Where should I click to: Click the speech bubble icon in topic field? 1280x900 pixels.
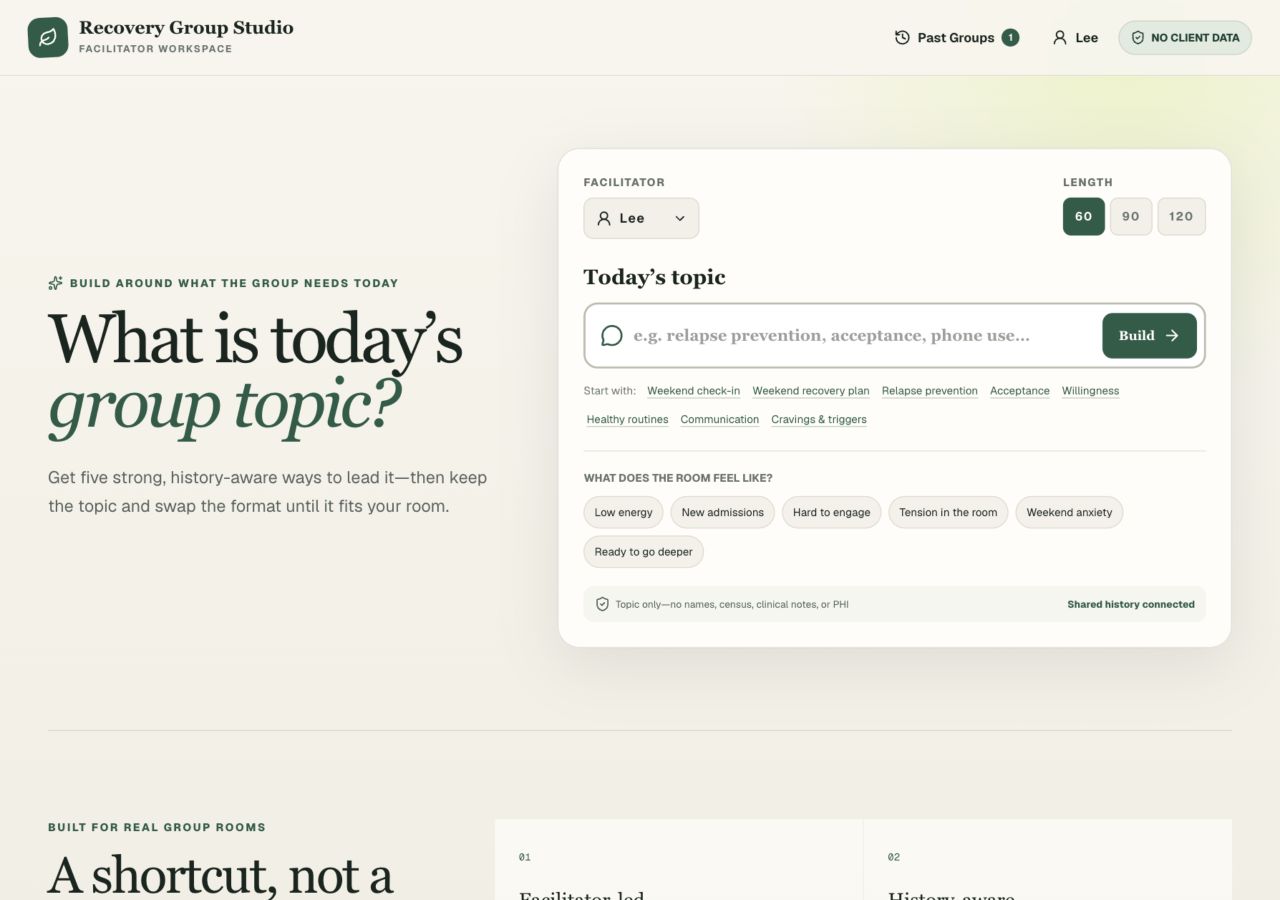tap(612, 336)
